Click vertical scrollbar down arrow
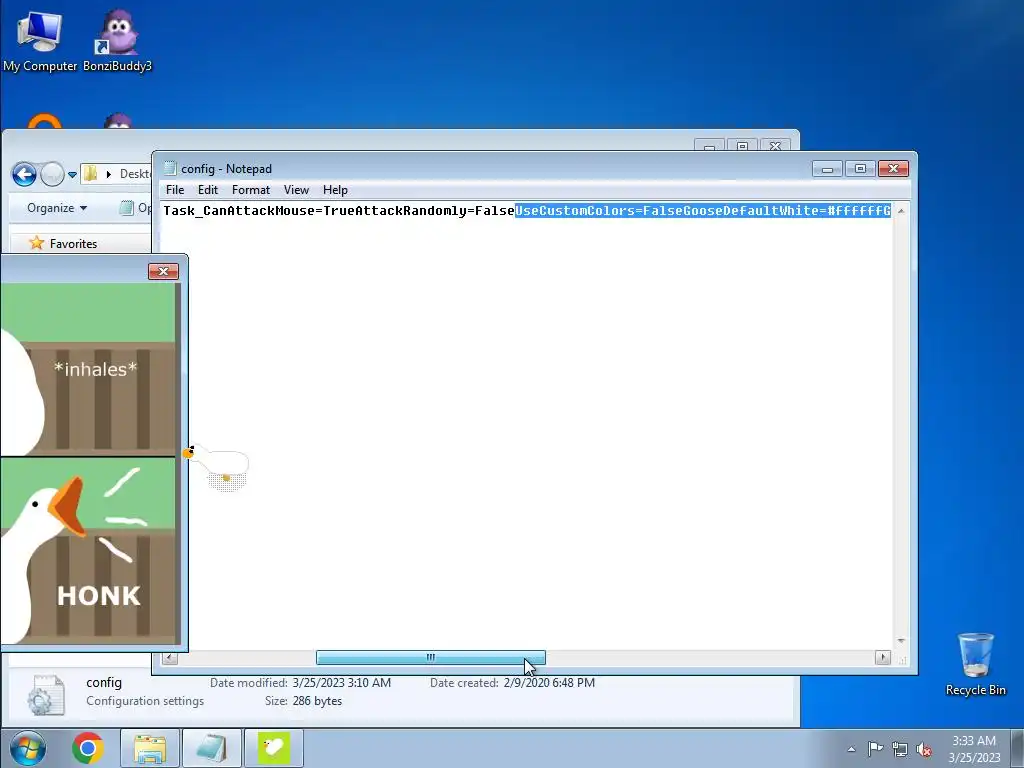 (x=901, y=641)
